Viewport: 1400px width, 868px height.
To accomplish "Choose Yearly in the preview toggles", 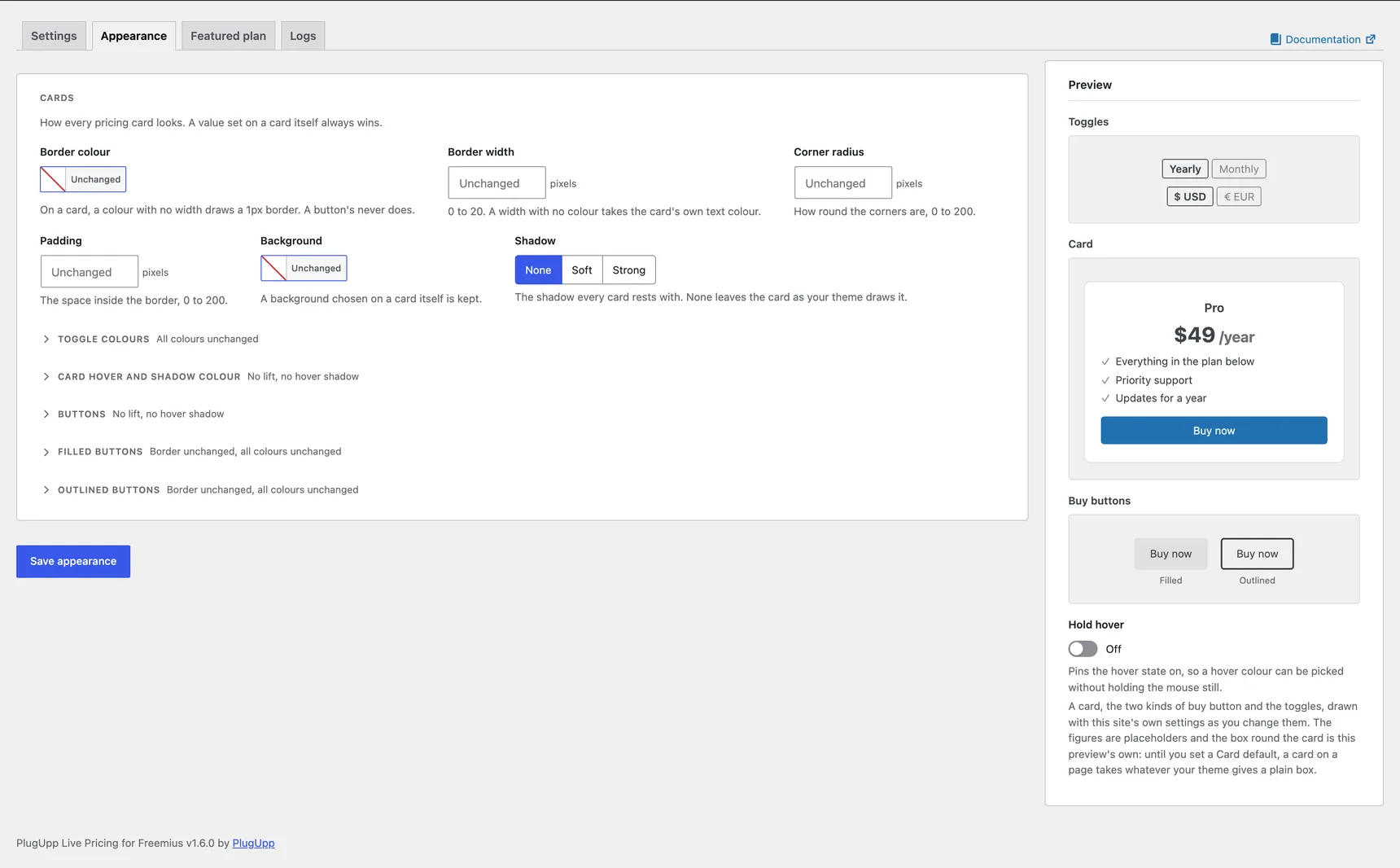I will [x=1185, y=169].
